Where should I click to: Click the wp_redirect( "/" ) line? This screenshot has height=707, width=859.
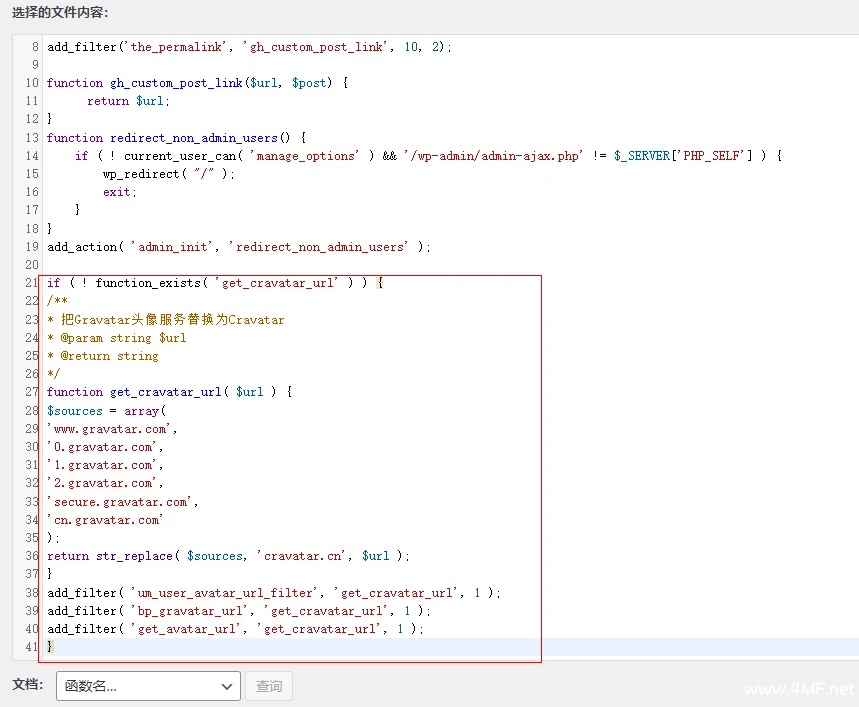[x=168, y=174]
